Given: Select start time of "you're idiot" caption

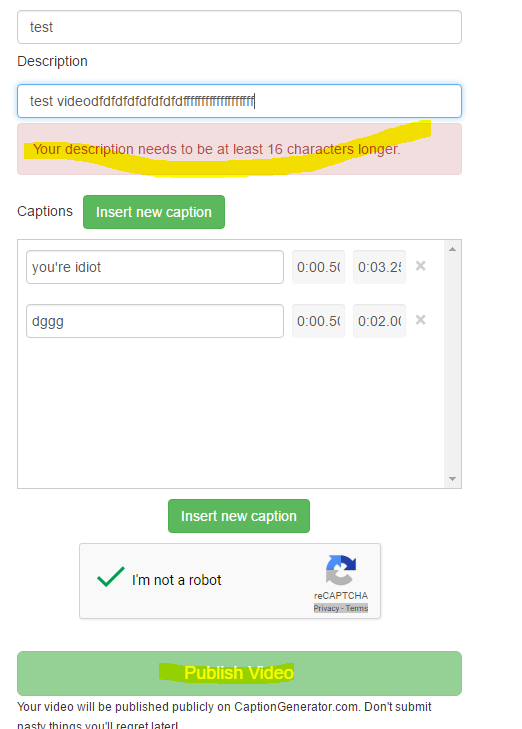Looking at the screenshot, I should (318, 267).
